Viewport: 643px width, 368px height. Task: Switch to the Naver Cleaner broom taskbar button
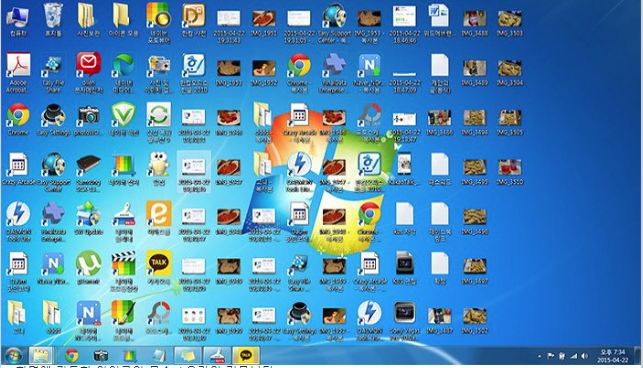point(217,355)
